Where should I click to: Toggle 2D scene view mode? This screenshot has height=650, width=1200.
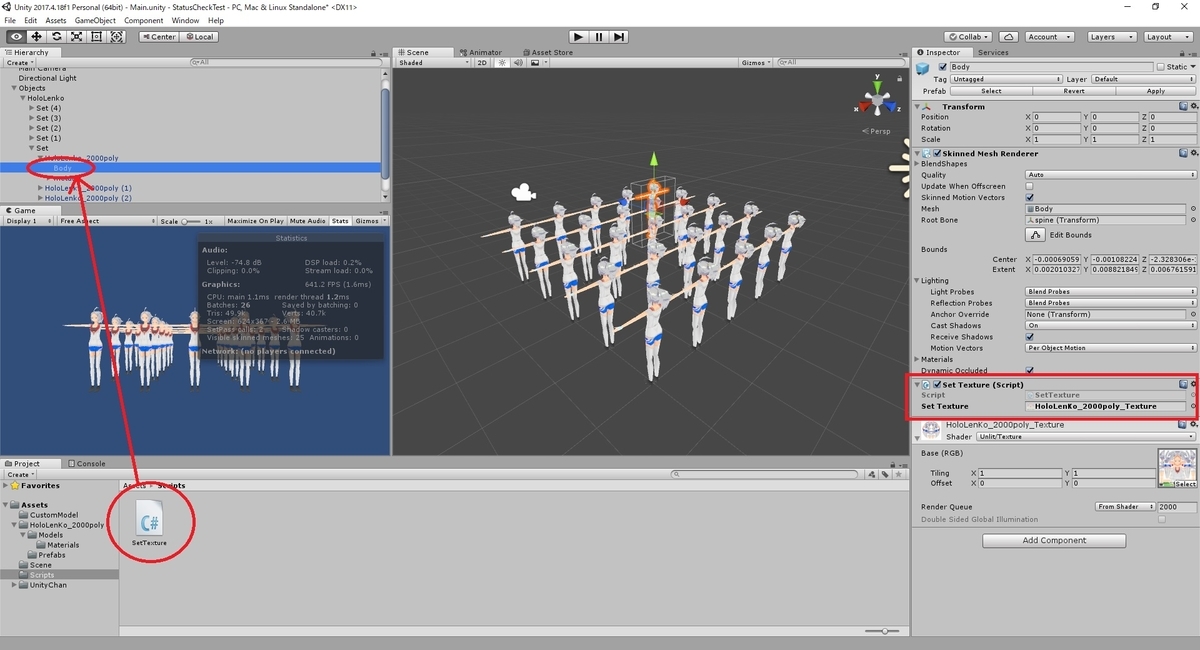click(x=481, y=62)
